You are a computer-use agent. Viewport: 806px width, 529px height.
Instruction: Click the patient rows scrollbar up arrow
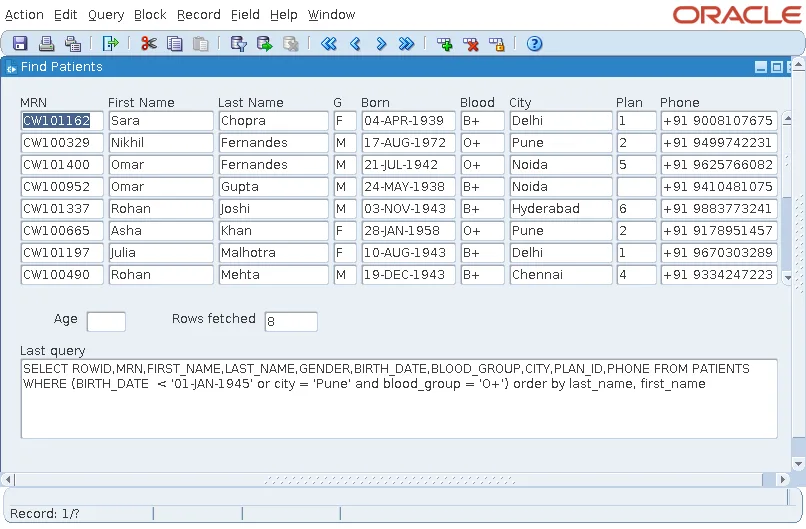tap(787, 119)
